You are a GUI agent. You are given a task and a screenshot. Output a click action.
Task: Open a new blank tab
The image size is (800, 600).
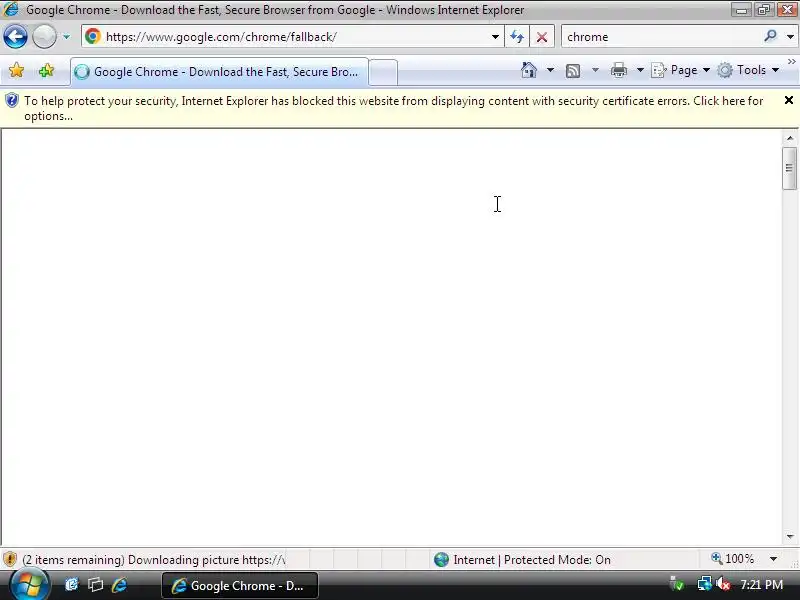383,72
